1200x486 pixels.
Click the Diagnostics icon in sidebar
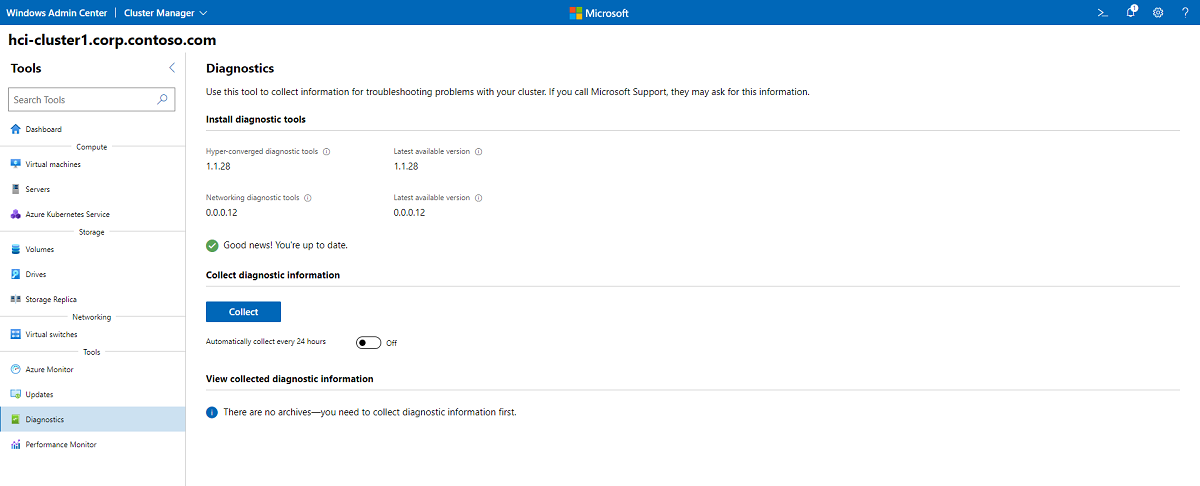coord(15,419)
